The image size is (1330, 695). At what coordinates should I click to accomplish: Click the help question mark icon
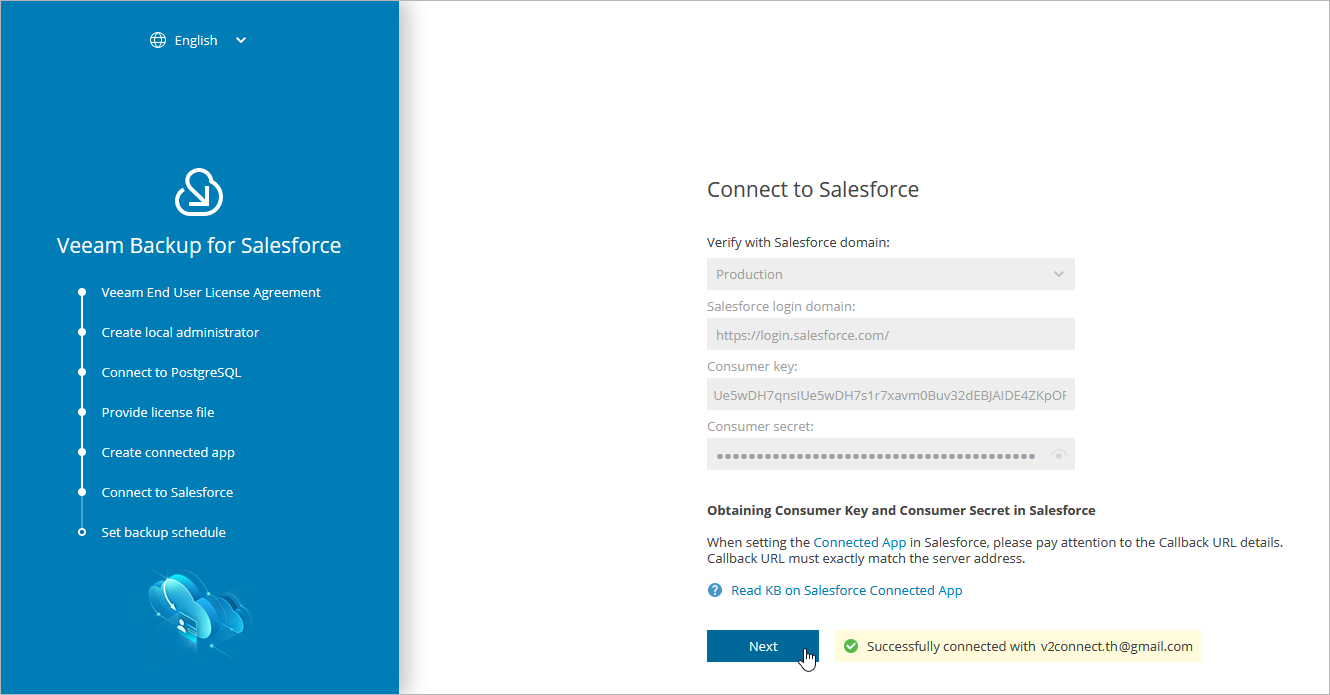point(715,590)
